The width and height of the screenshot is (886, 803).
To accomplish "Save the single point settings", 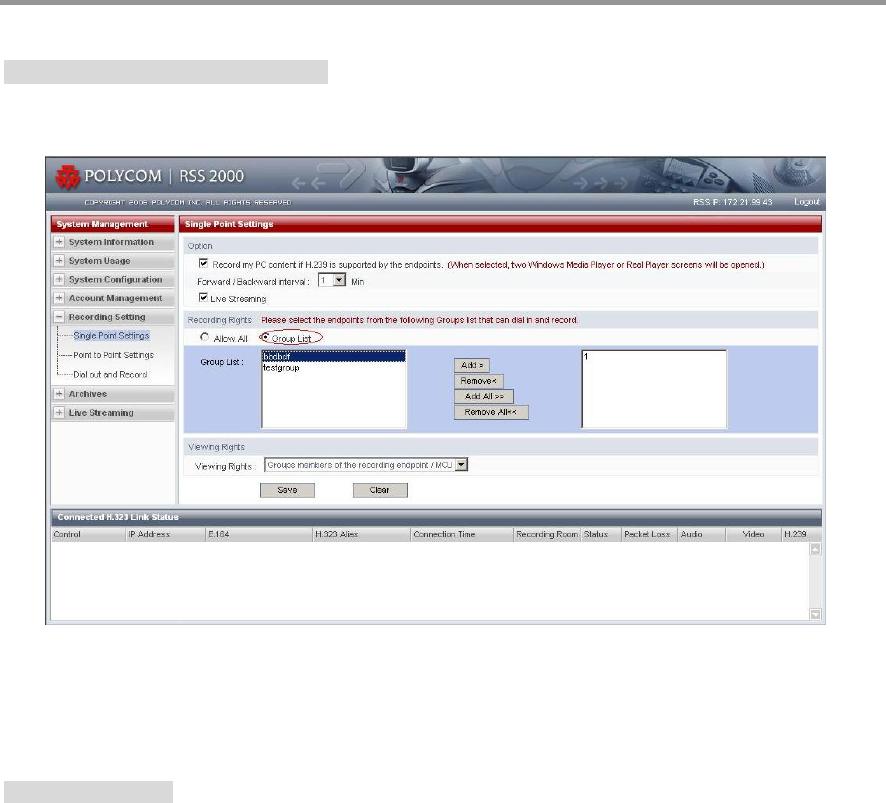I will click(287, 490).
